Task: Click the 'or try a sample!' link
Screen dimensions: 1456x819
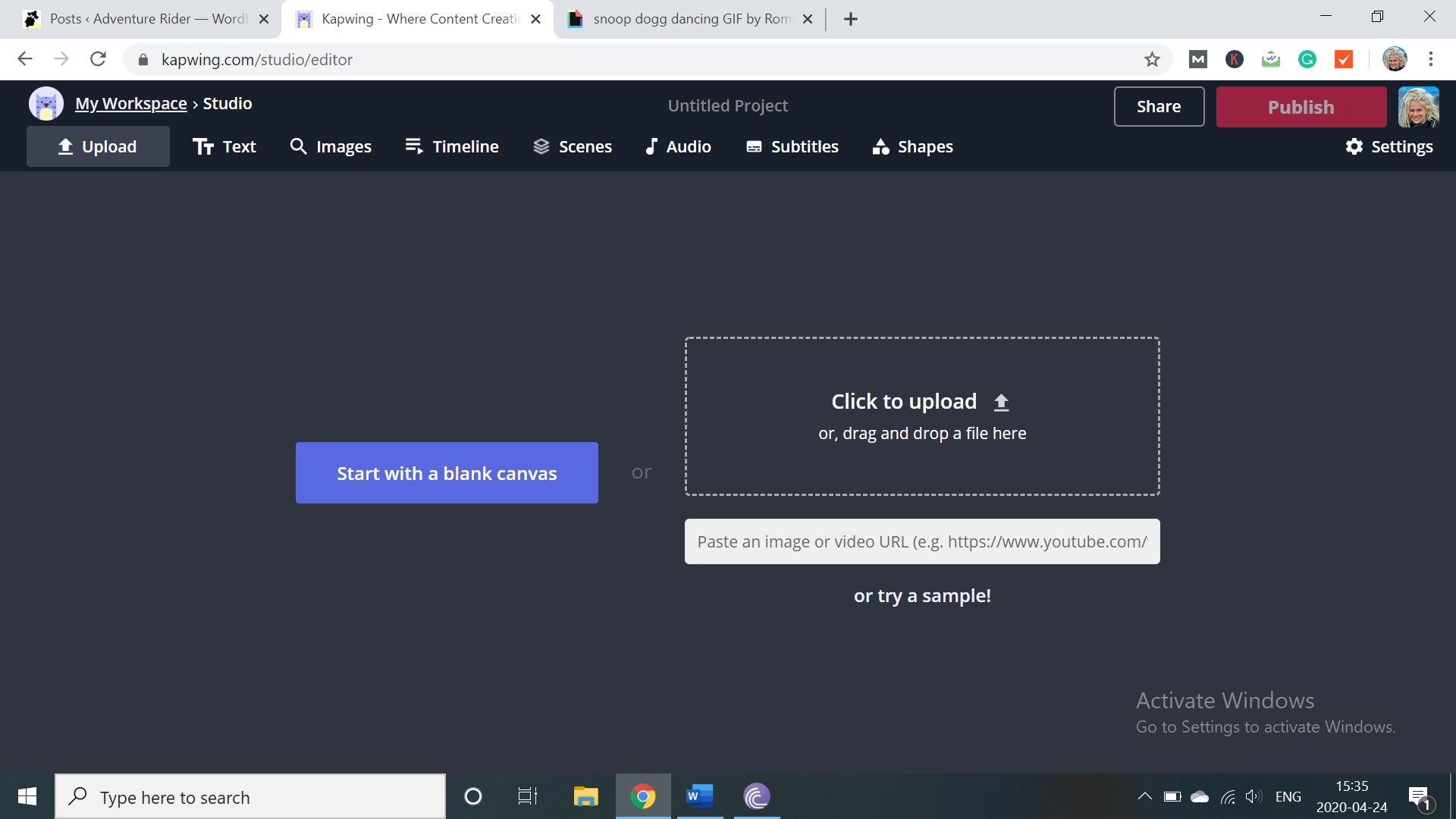Action: click(x=921, y=596)
